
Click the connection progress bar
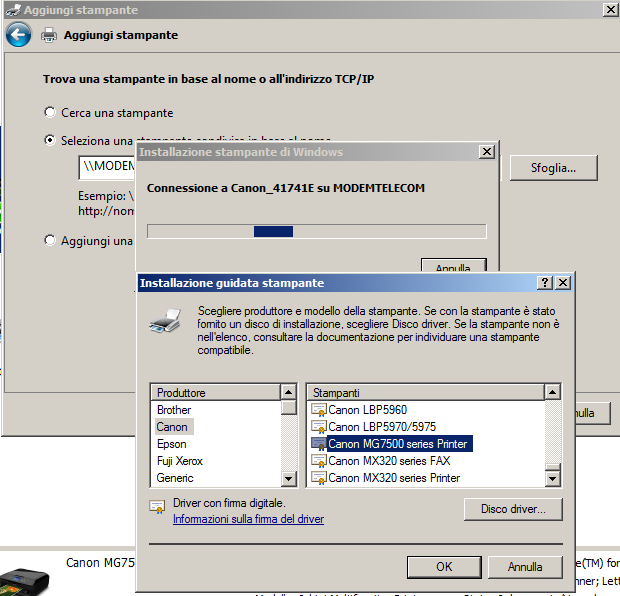pos(317,231)
